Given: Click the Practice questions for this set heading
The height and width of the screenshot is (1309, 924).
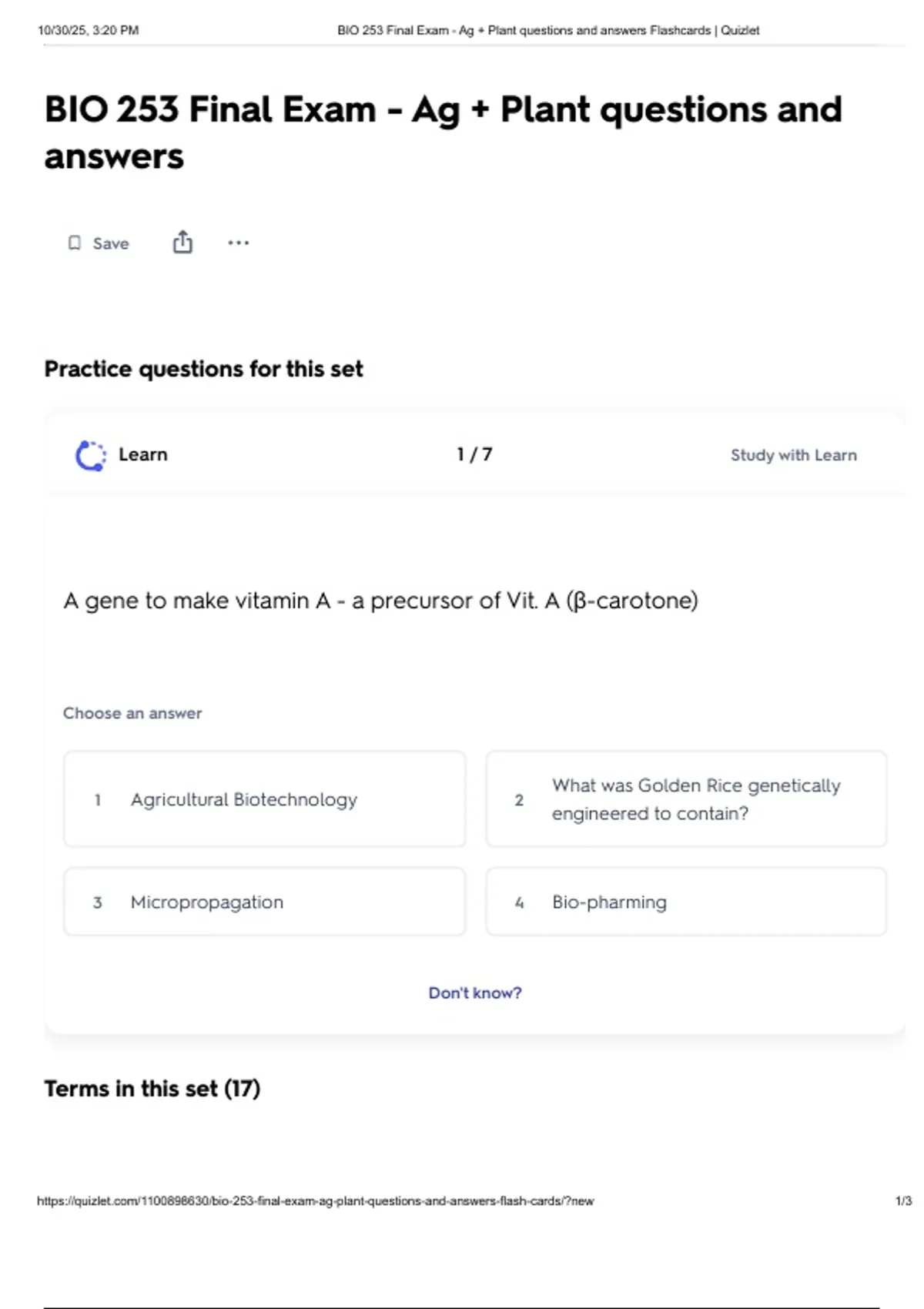Looking at the screenshot, I should [x=203, y=369].
